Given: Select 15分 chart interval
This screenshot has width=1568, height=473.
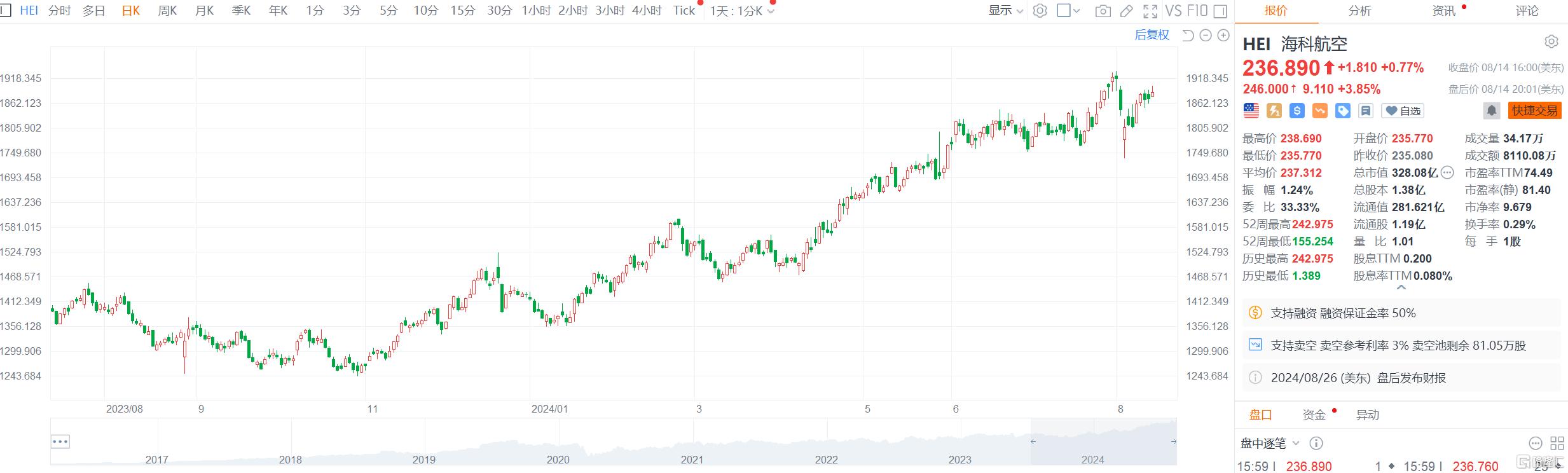Looking at the screenshot, I should (463, 11).
